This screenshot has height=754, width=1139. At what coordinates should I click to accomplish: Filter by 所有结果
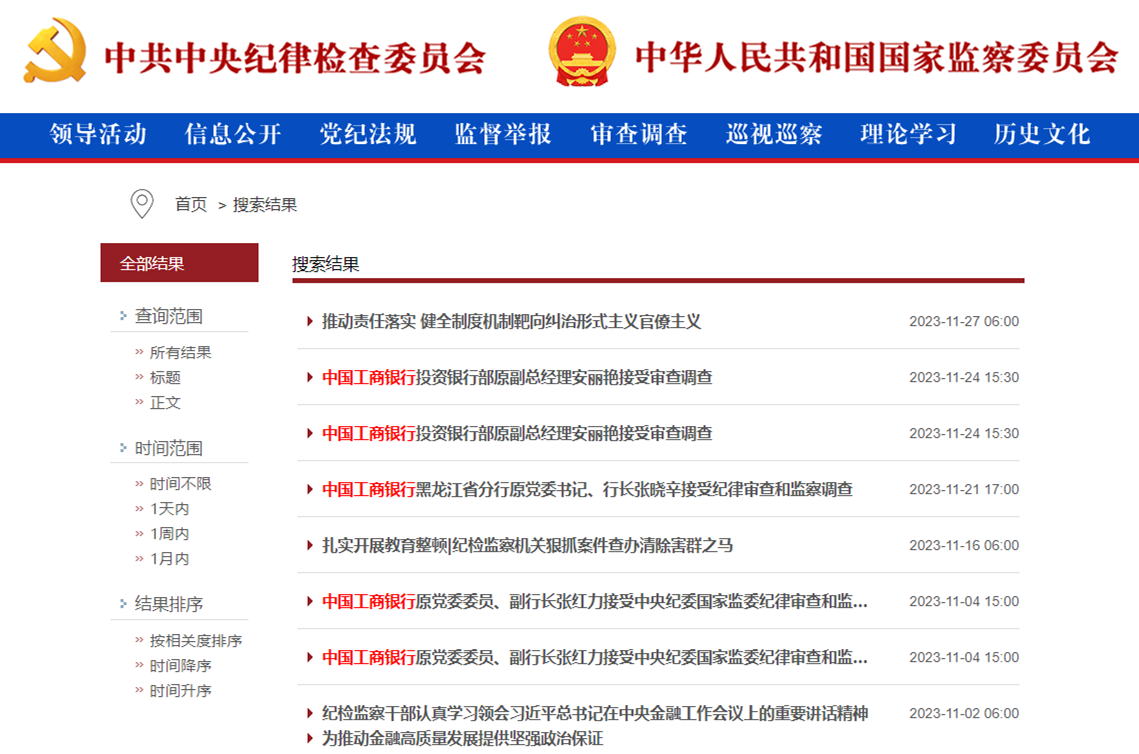[x=180, y=352]
